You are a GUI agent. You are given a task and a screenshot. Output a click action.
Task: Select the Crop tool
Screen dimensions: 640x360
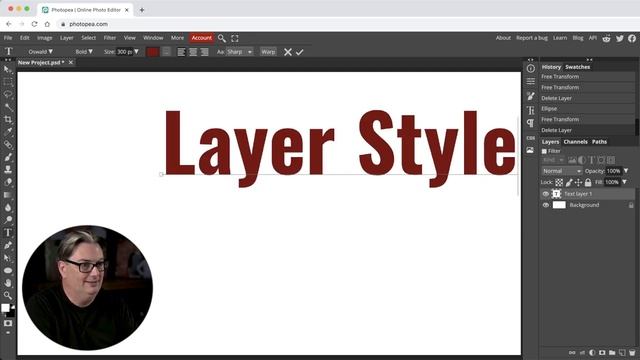click(x=8, y=120)
